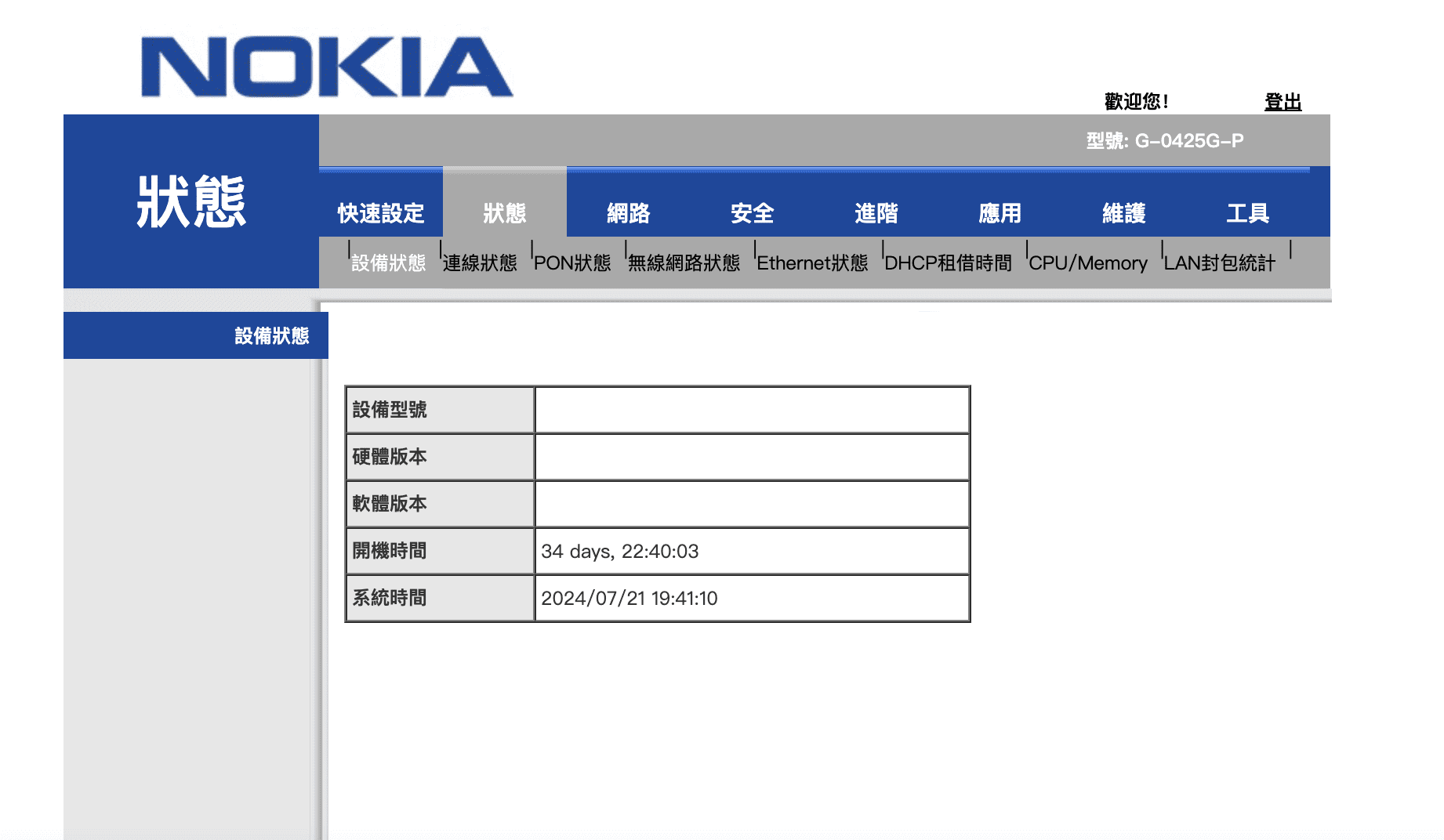Open 連線狀態 submenu

(480, 262)
